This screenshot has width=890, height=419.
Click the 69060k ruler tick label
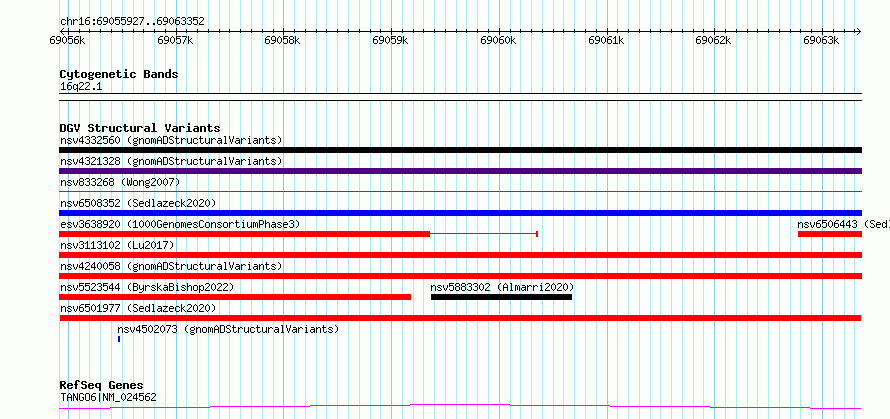coord(499,40)
